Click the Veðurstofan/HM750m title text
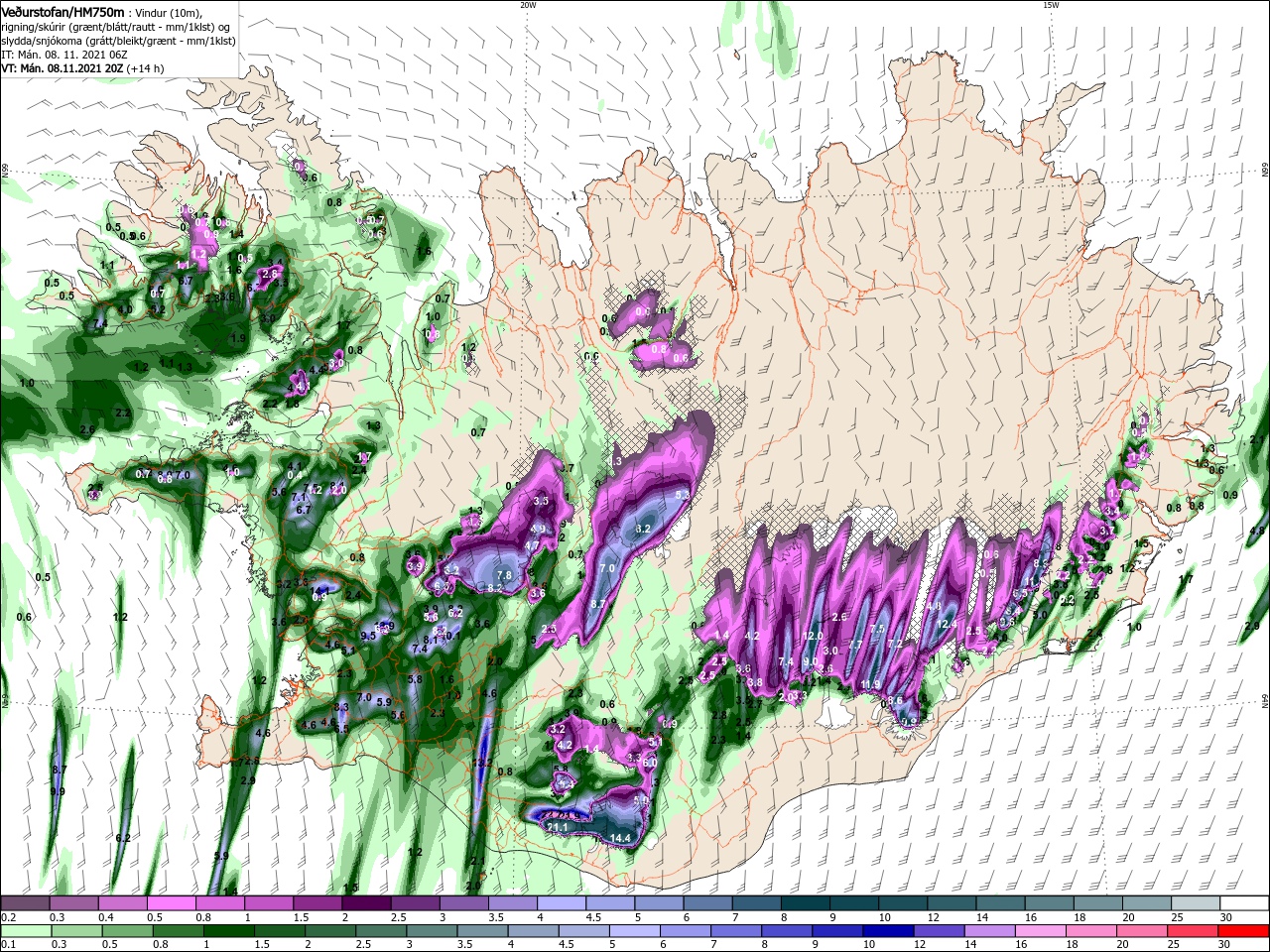Viewport: 1270px width, 952px height. 63,12
